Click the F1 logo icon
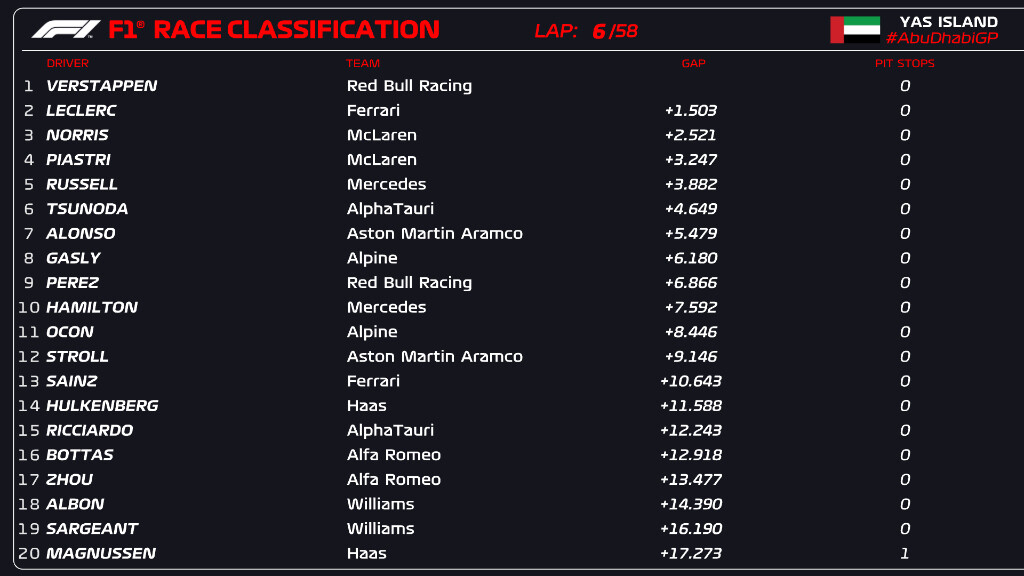 pos(66,29)
